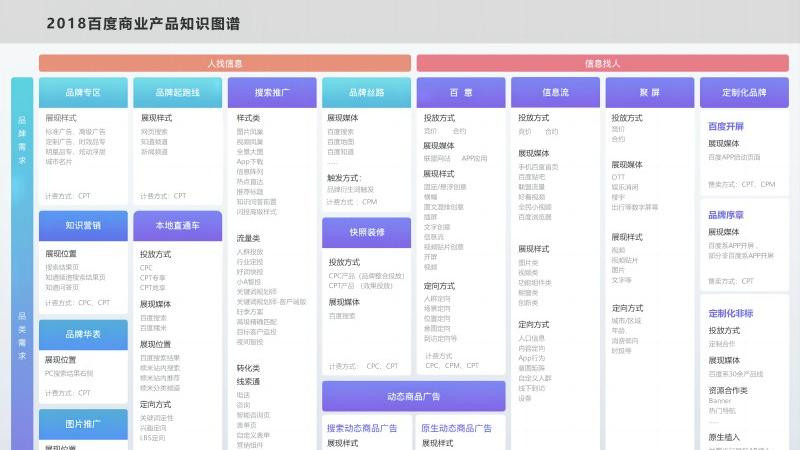This screenshot has width=800, height=450.
Task: Select the 品牌华表 card header
Action: pos(83,335)
